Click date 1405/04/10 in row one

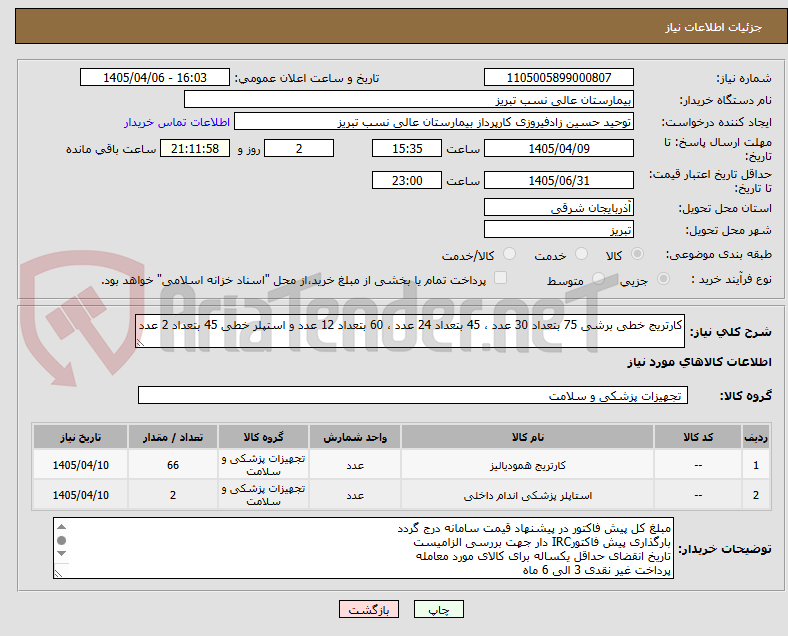pyautogui.click(x=80, y=465)
